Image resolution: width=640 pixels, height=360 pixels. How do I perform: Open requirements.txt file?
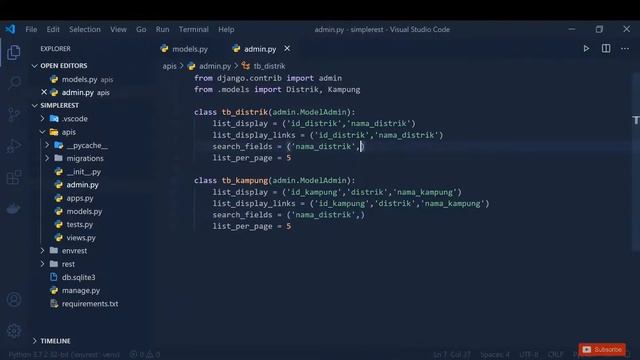point(90,304)
